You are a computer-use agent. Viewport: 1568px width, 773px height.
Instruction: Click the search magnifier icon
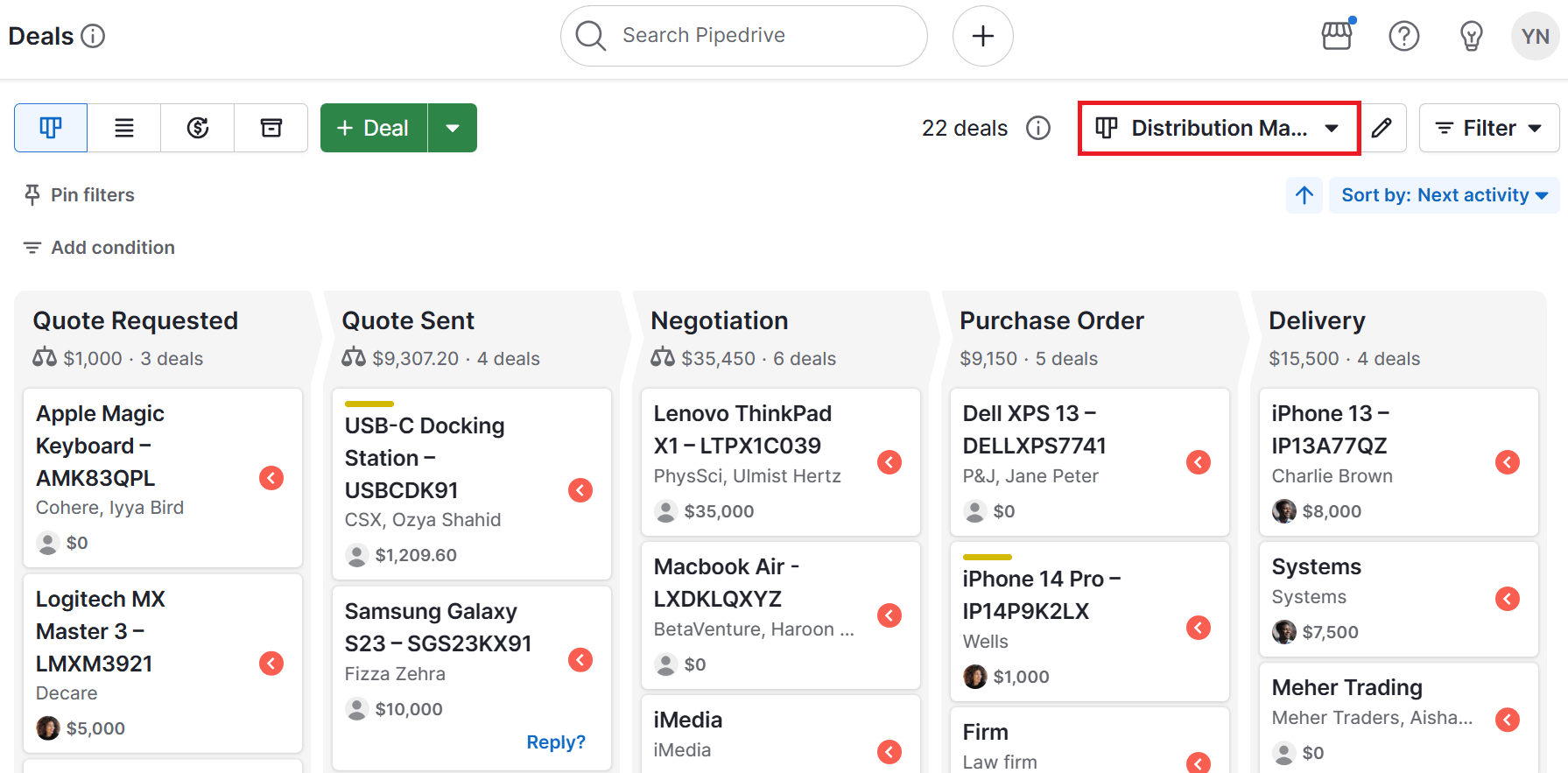tap(591, 36)
